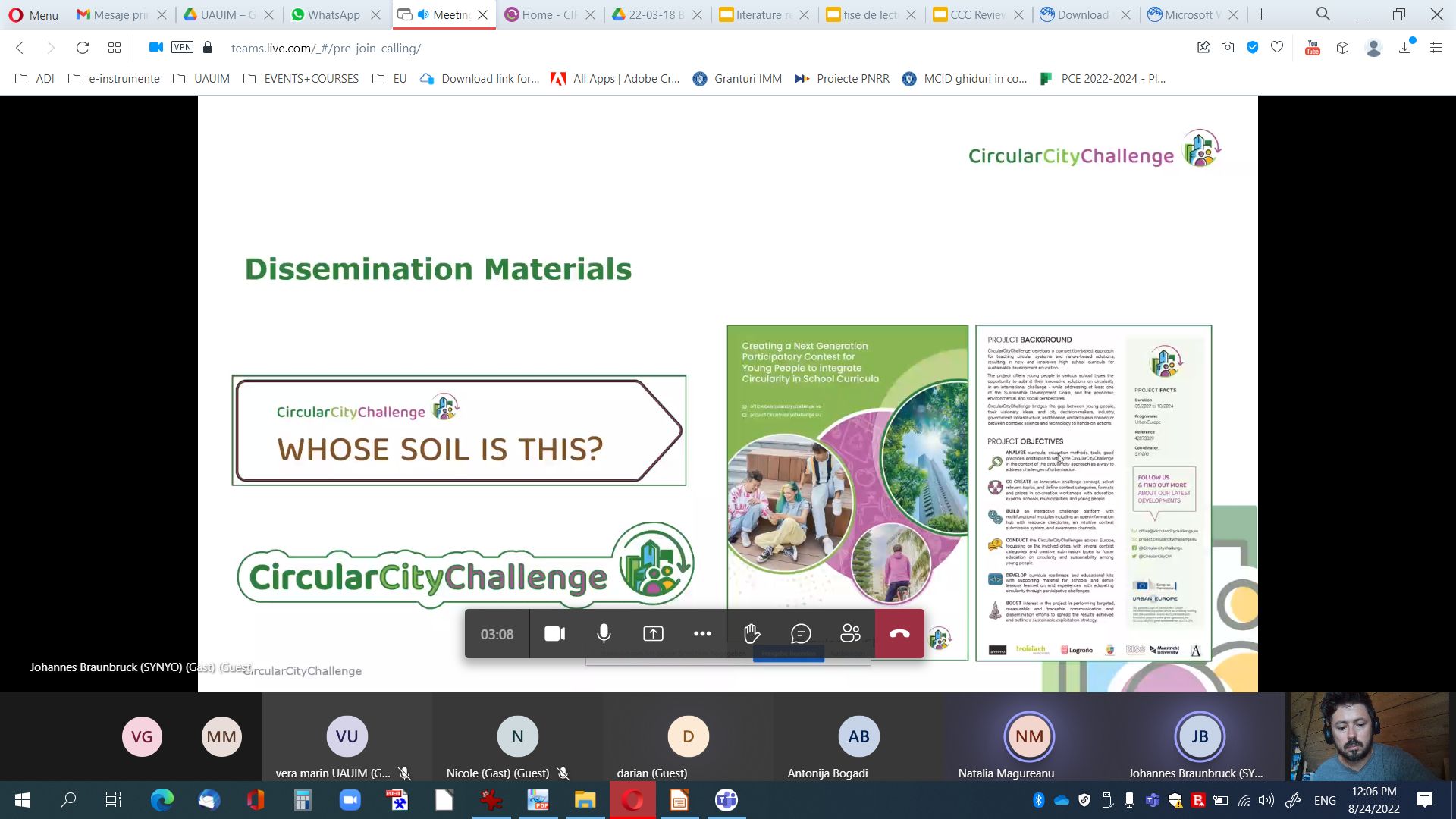Add page to bookmarks heart icon
Viewport: 1456px width, 819px height.
pyautogui.click(x=1277, y=47)
